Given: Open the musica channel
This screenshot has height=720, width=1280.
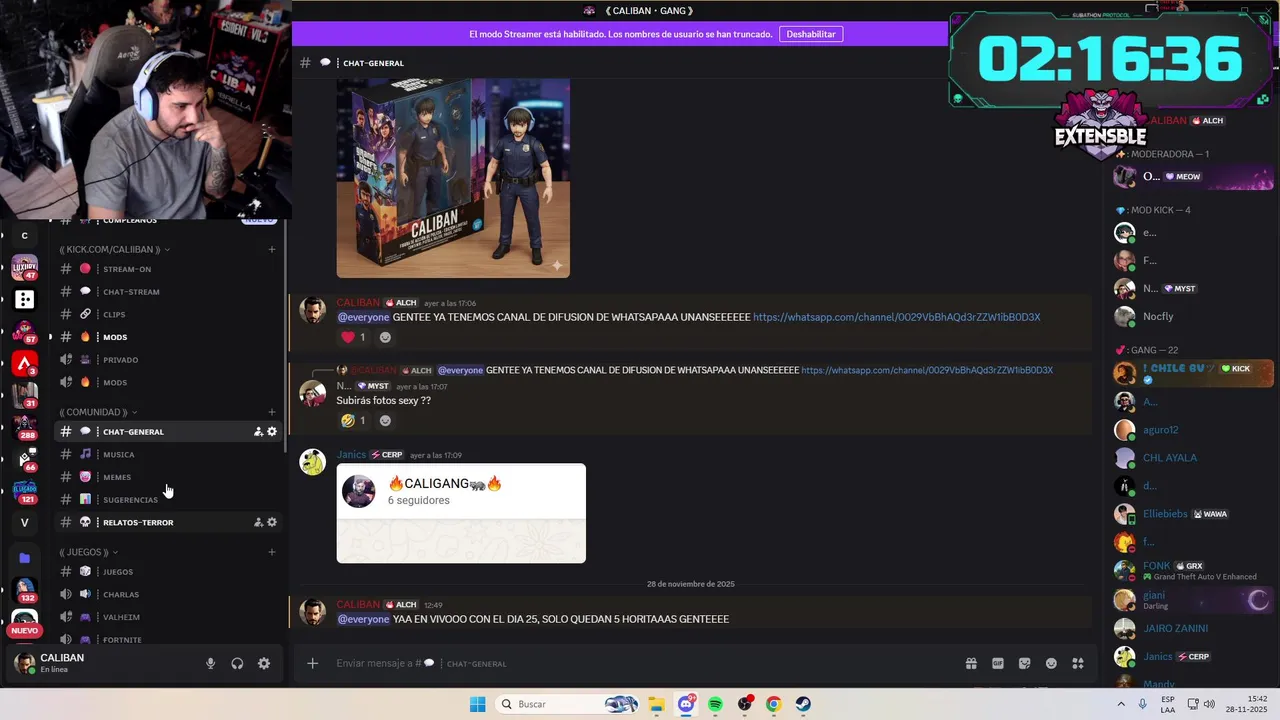Looking at the screenshot, I should [168, 454].
